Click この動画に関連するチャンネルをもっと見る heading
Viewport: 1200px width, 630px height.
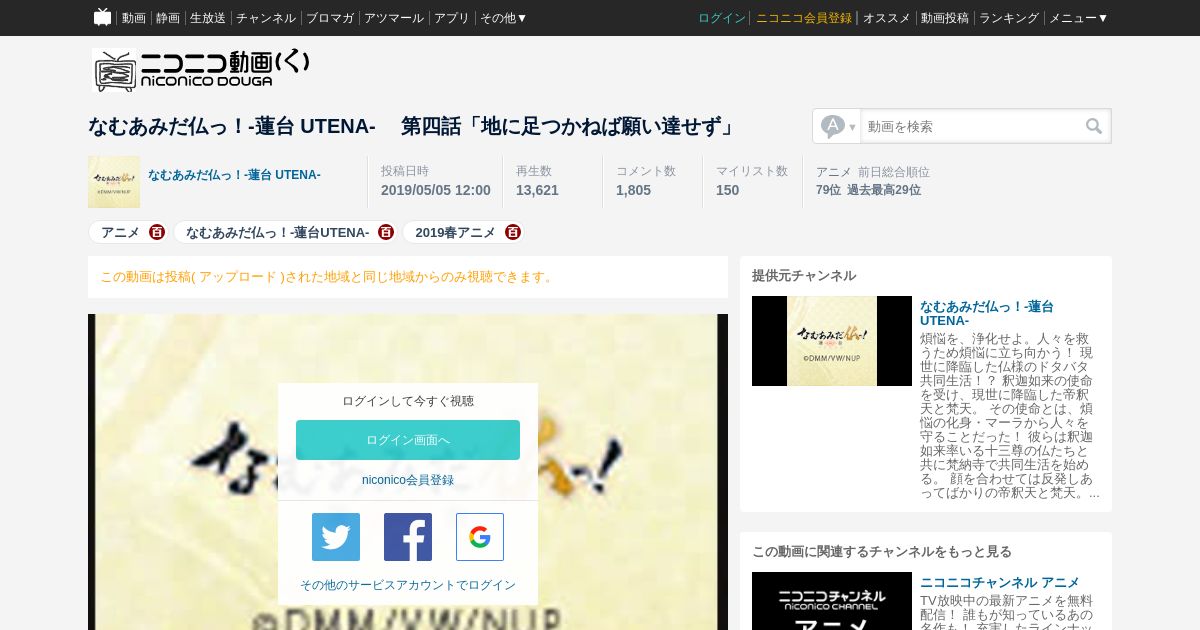coord(882,552)
